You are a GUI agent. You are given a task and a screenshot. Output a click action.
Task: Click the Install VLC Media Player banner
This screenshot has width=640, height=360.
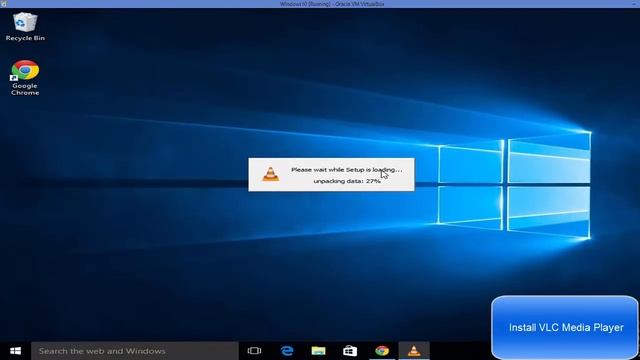(x=565, y=327)
